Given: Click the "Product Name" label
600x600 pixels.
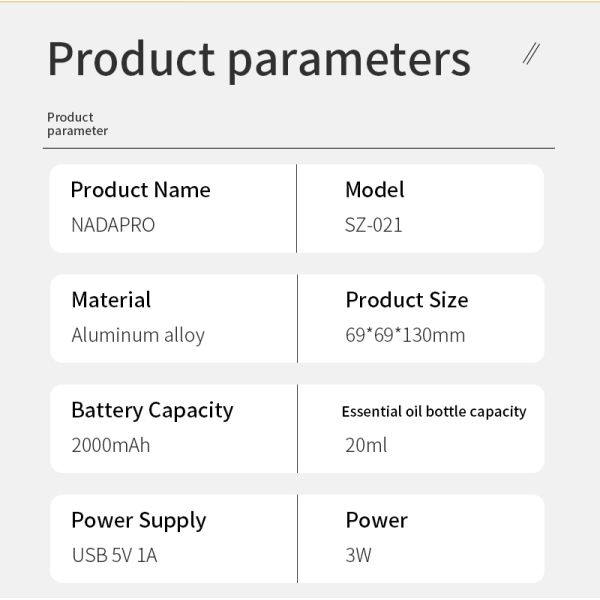Looking at the screenshot, I should click(x=140, y=190).
